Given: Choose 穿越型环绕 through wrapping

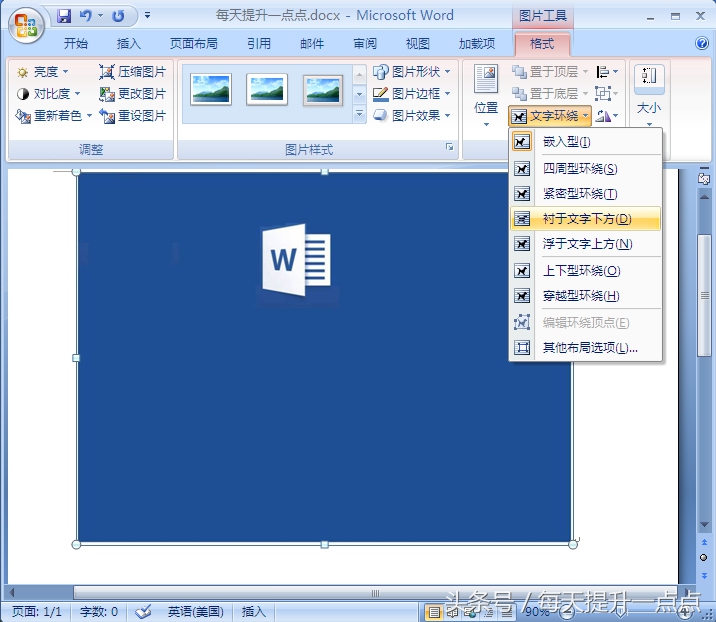Looking at the screenshot, I should pos(585,296).
